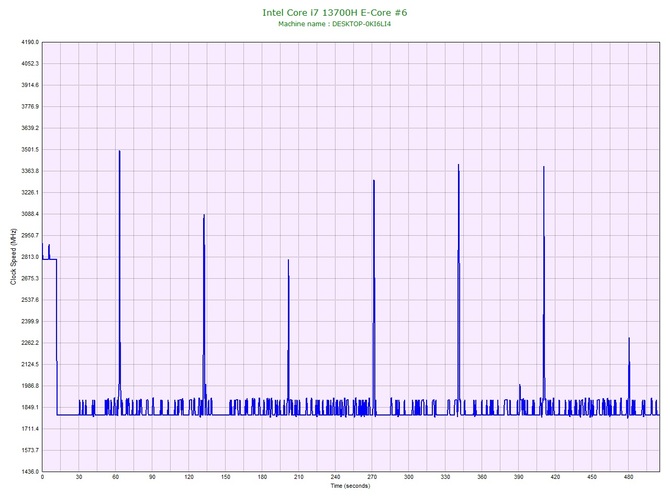Screen dimensions: 670x503
Task: Click the 3226.1 y-axis value
Action: [30, 192]
